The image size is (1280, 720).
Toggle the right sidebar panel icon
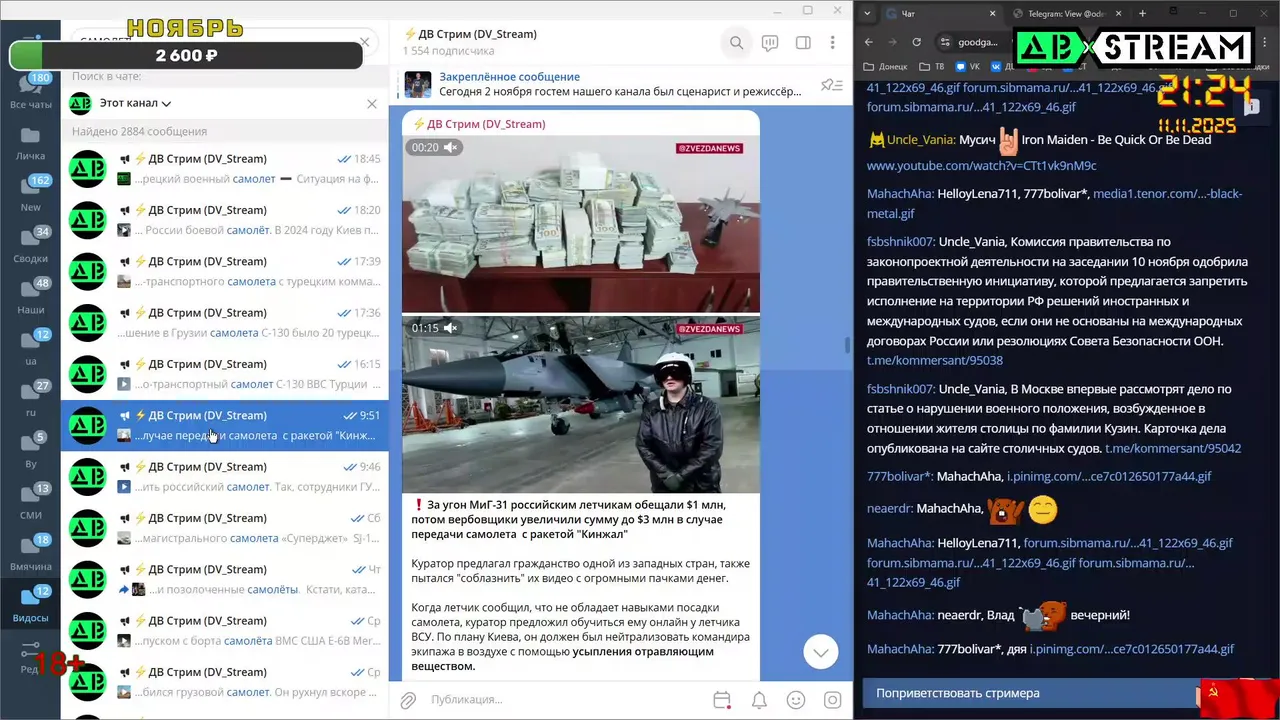pos(803,43)
